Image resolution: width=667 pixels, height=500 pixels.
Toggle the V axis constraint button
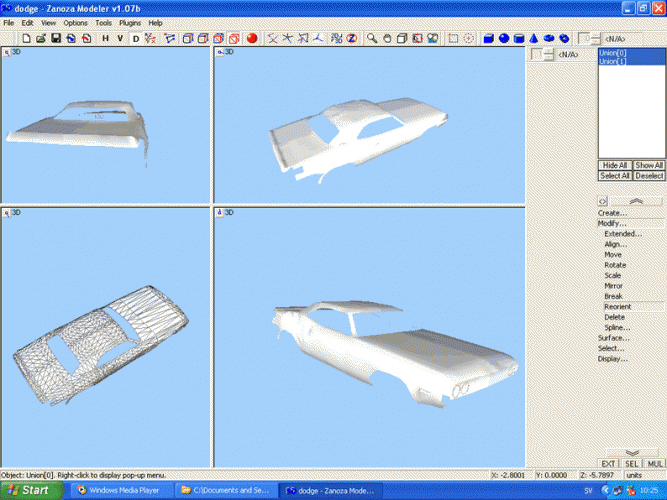point(120,38)
